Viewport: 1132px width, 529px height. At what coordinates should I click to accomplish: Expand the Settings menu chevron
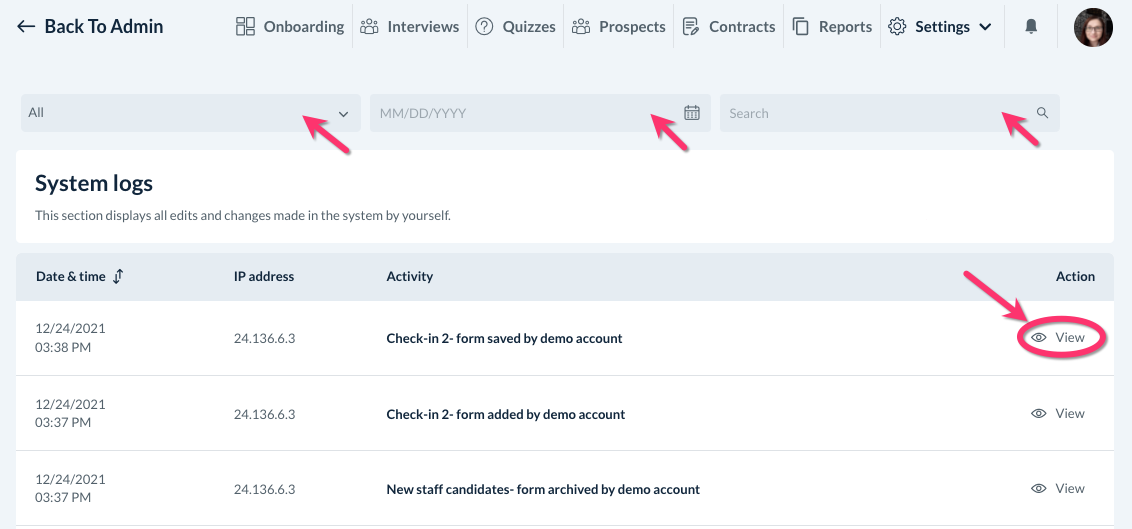(x=985, y=27)
